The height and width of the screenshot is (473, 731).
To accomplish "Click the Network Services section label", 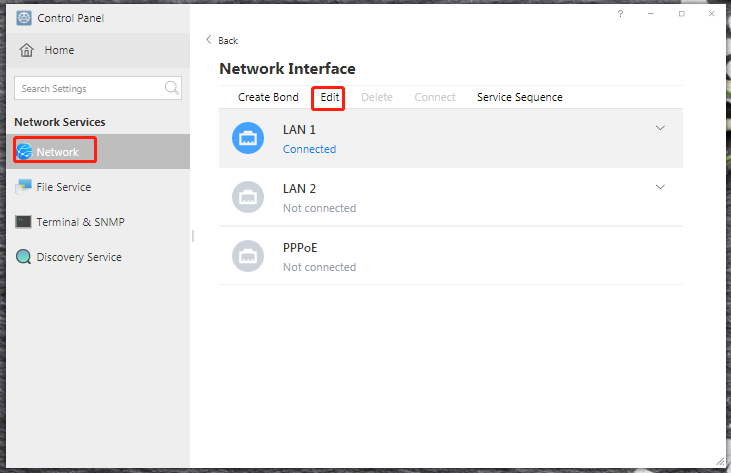I will 60,122.
